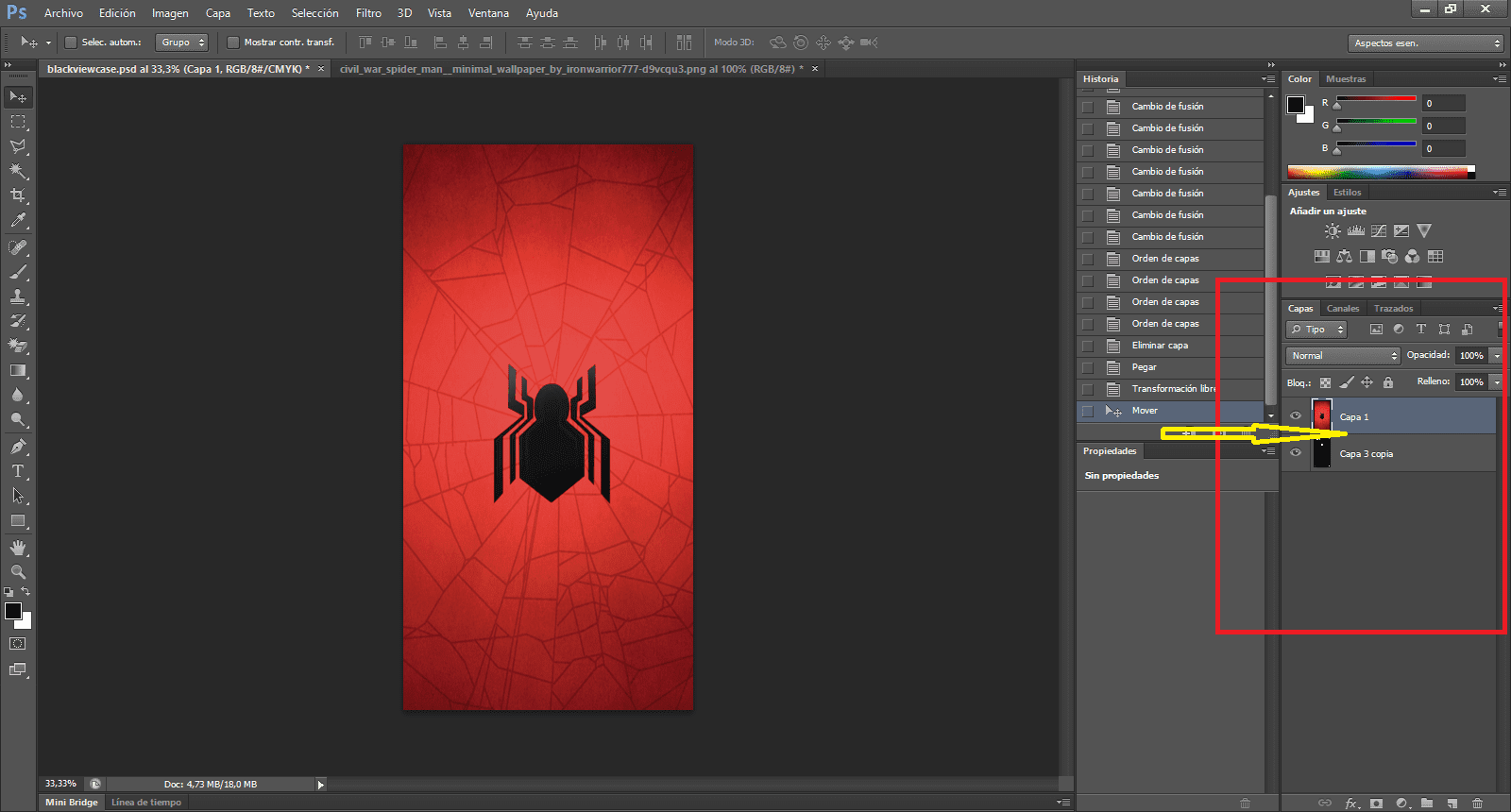
Task: Add a Levels adjustment
Action: click(x=1355, y=230)
